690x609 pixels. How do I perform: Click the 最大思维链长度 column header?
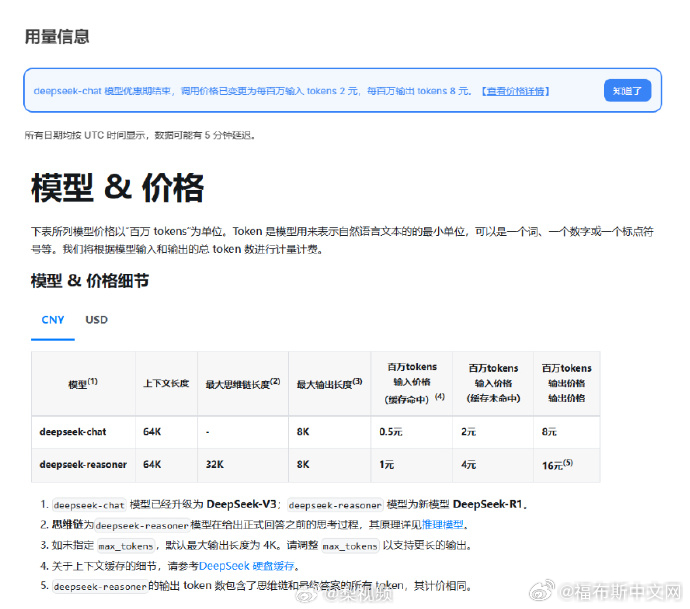click(x=243, y=384)
